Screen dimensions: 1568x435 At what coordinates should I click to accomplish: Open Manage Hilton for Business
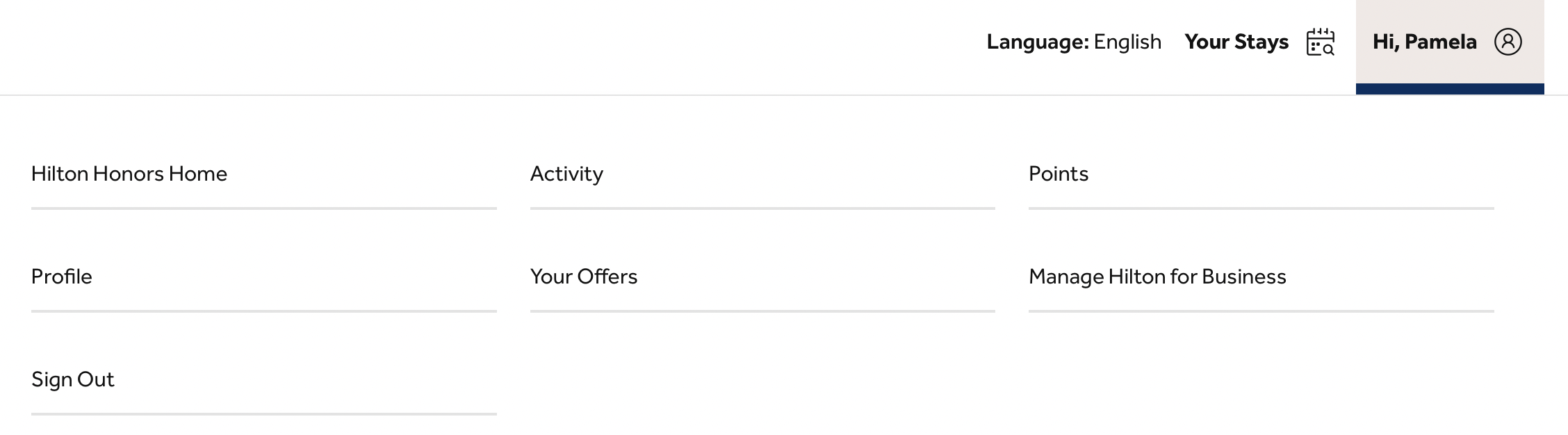[1157, 277]
